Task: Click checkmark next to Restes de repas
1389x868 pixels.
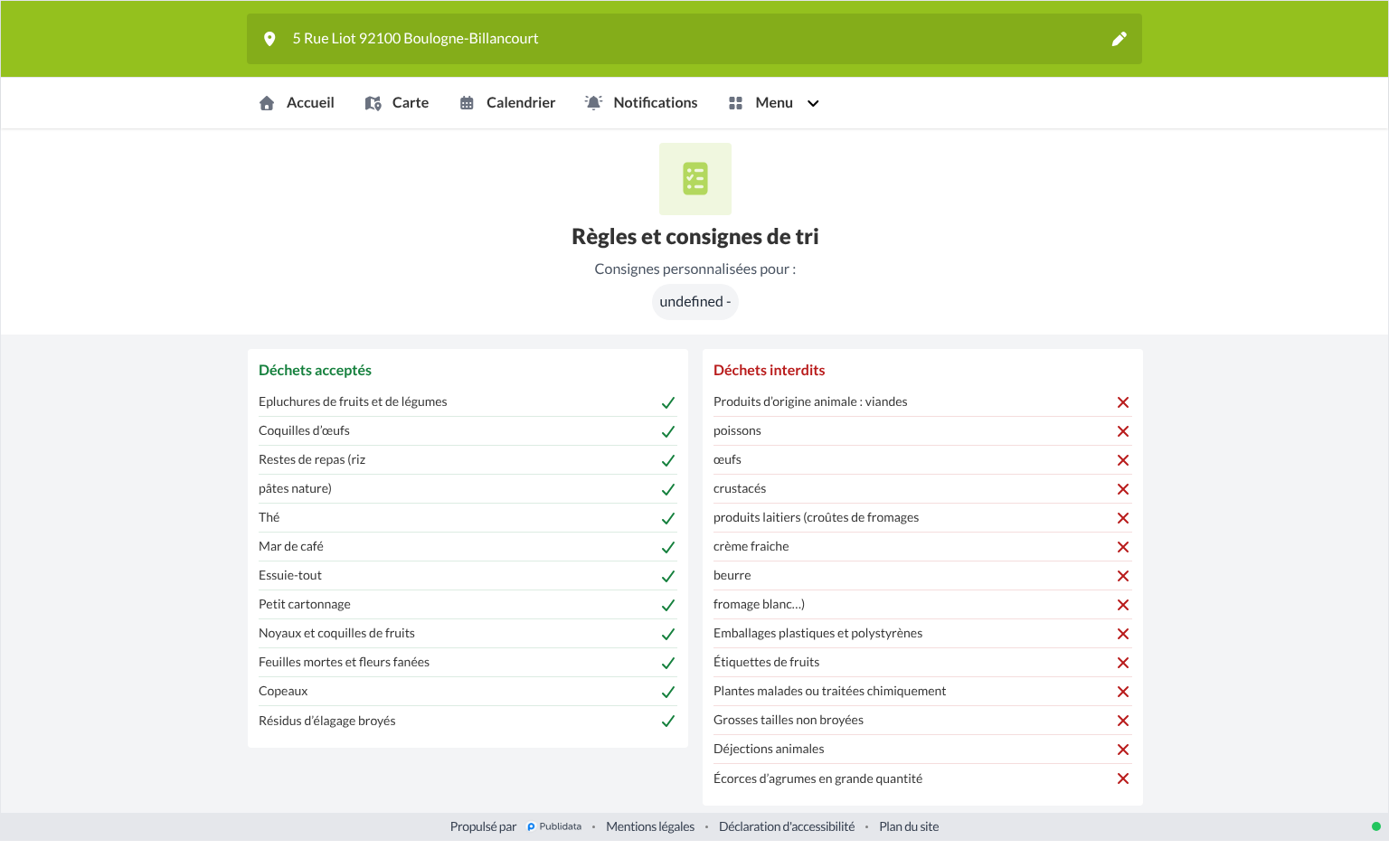Action: click(x=668, y=460)
